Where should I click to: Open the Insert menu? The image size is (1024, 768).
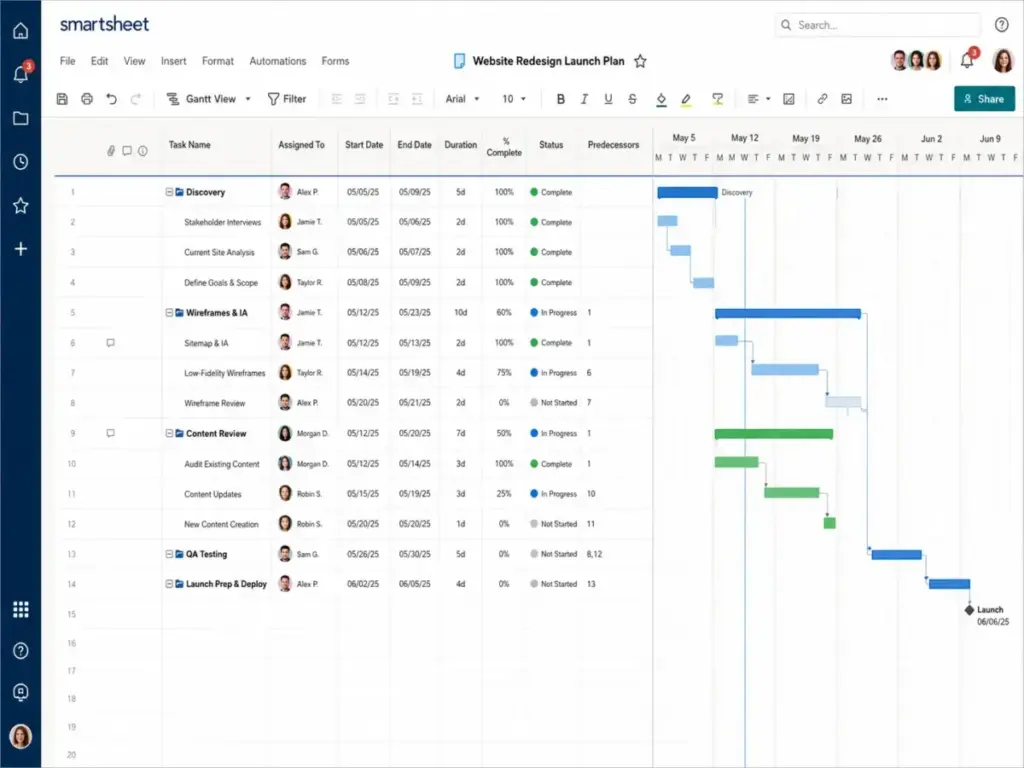click(x=174, y=61)
